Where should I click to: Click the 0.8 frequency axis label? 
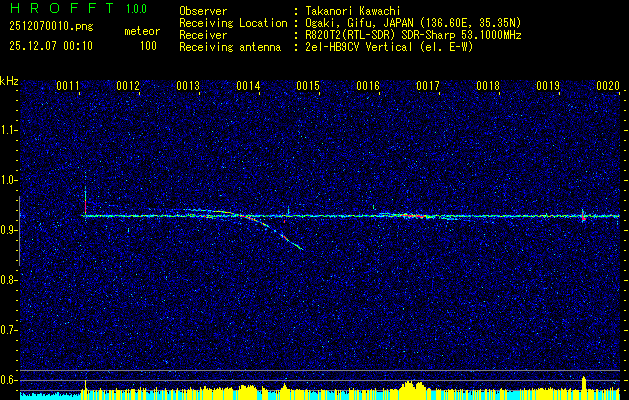pyautogui.click(x=9, y=280)
